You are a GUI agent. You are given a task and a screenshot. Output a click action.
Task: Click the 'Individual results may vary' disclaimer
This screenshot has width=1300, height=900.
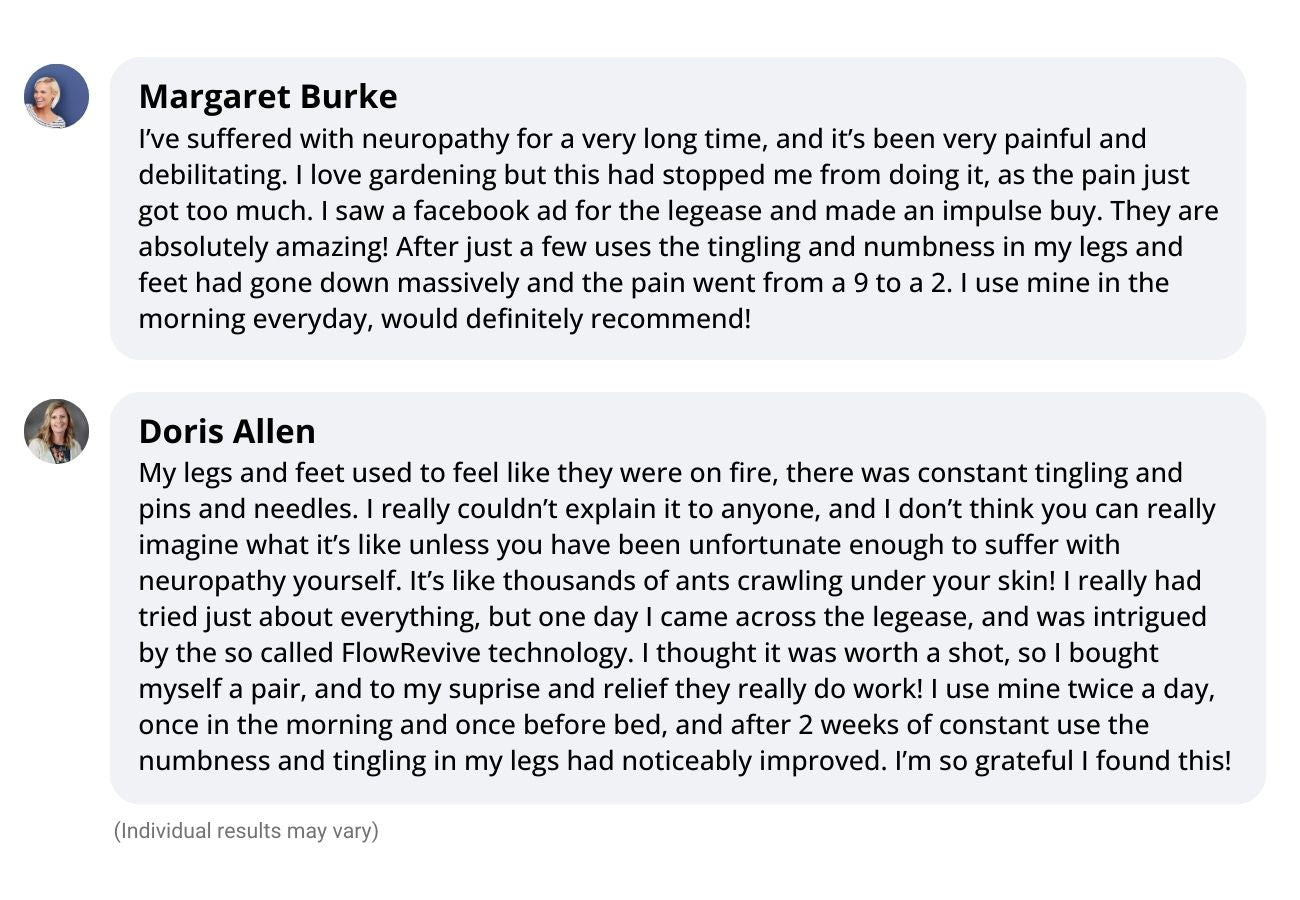(x=246, y=831)
